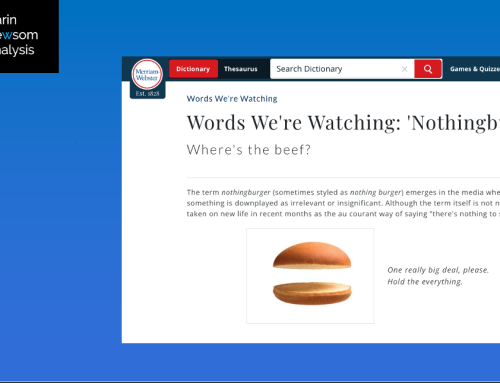Click the caption line "Hold the everything."
500x383 pixels.
[425, 282]
